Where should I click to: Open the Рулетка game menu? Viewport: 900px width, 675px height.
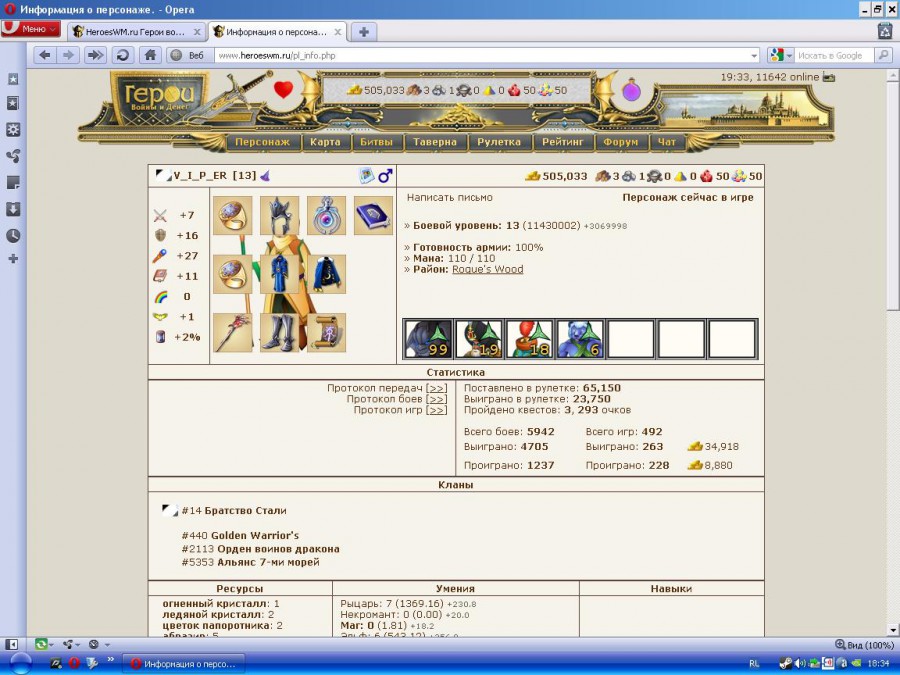pyautogui.click(x=499, y=142)
